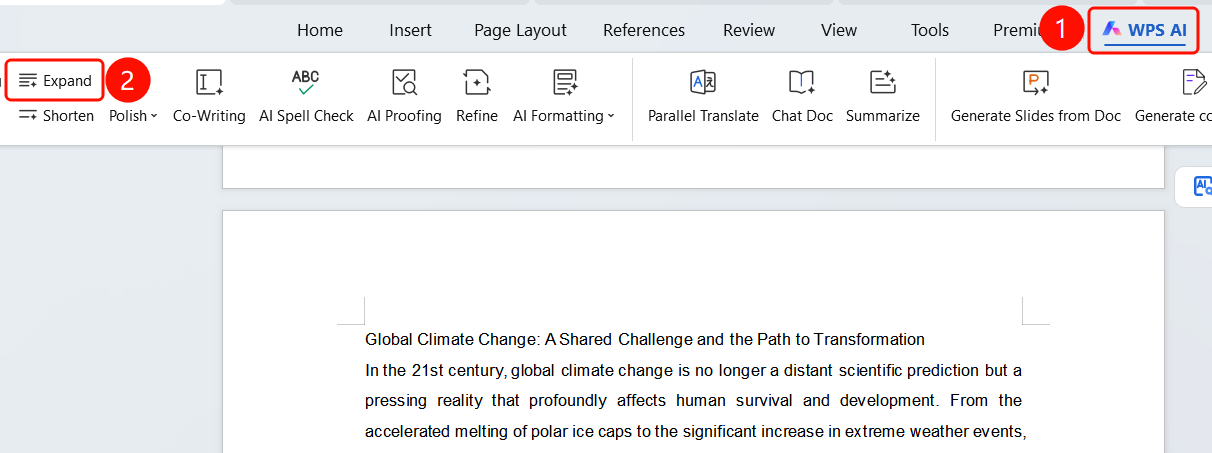Open the AI side panel icon
Screen dimensions: 1212x453
[x=1200, y=186]
